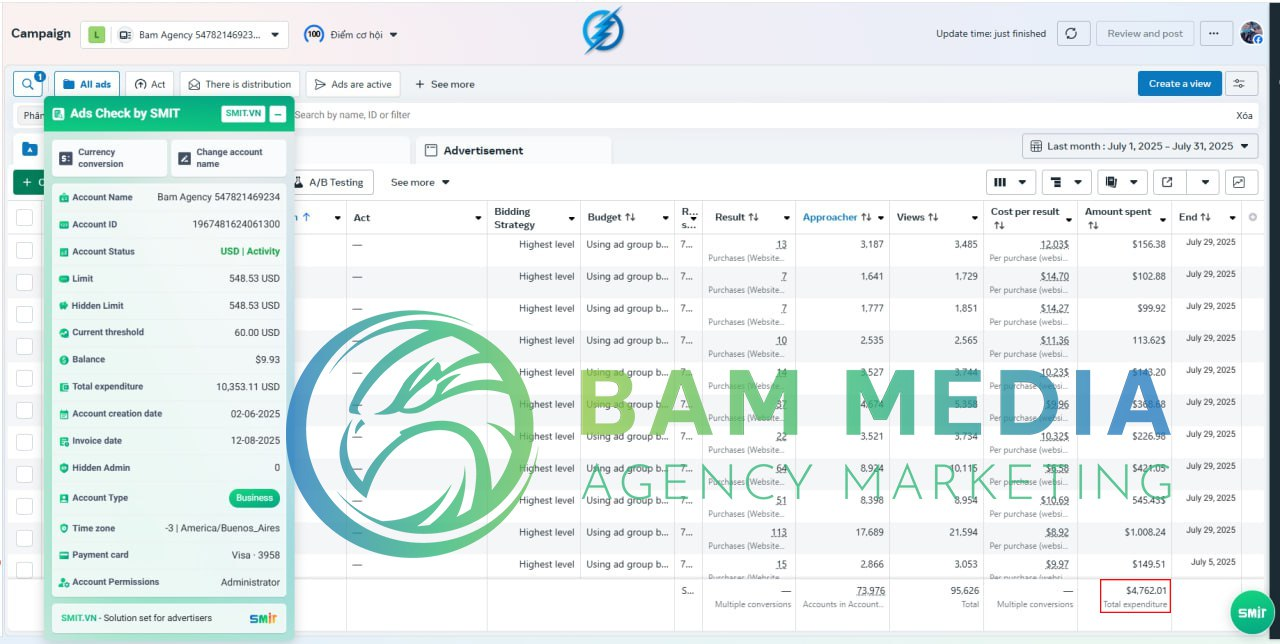This screenshot has width=1280, height=644.
Task: Click the Business account type badge
Action: (254, 498)
